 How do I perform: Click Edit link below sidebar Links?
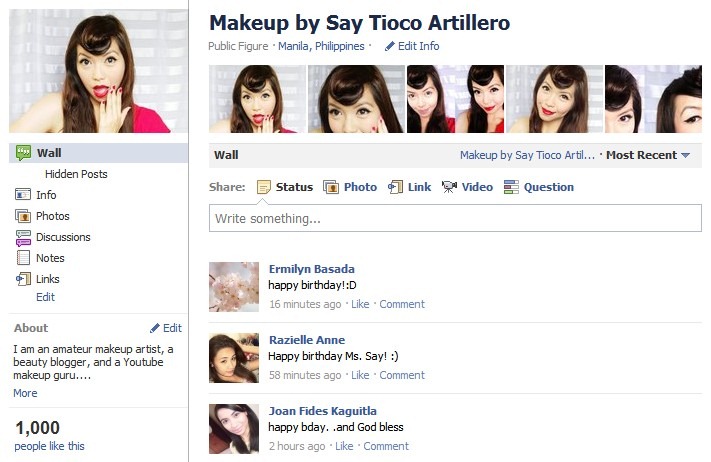(45, 297)
